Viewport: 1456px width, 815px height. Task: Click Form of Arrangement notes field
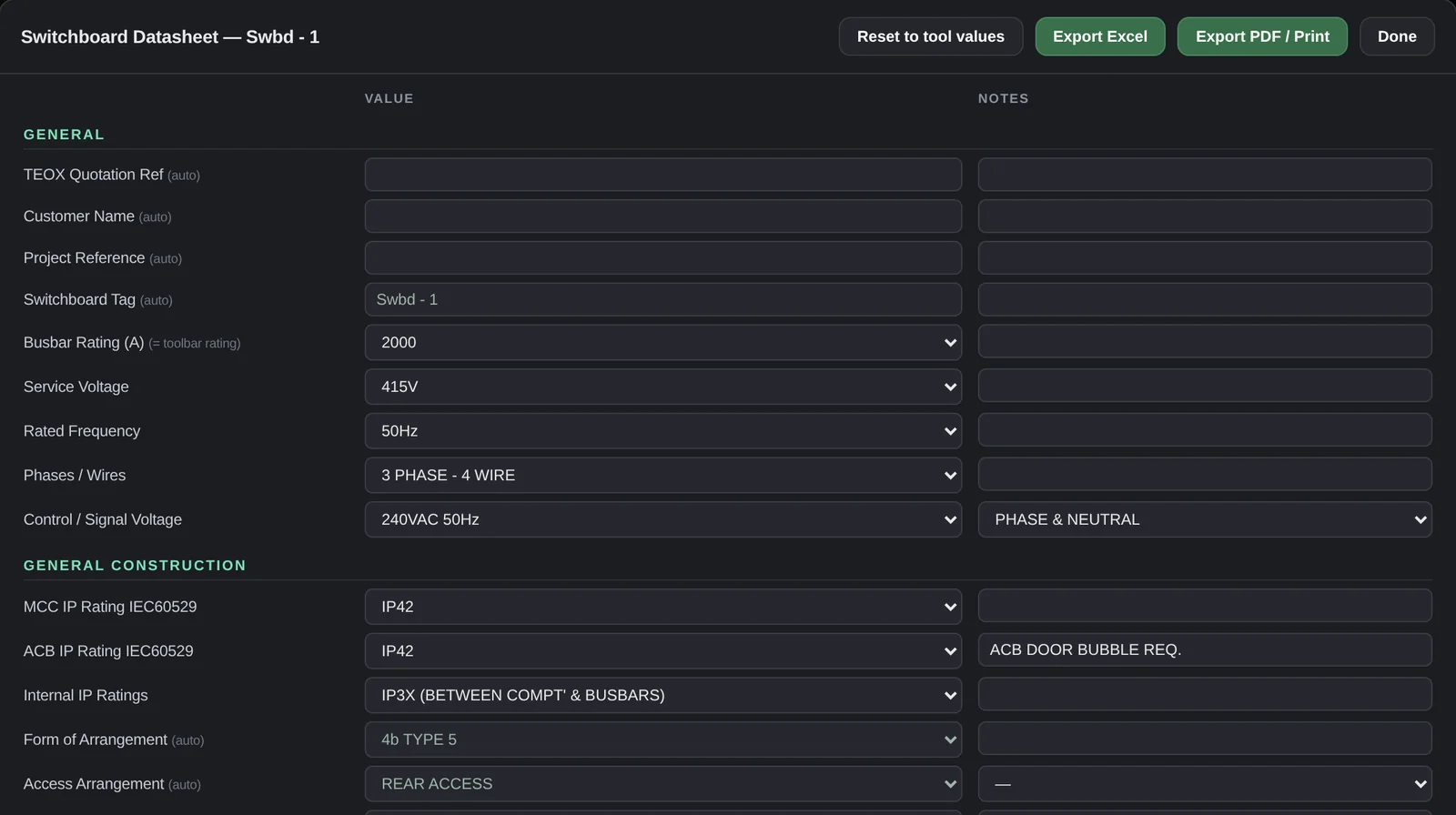point(1205,739)
